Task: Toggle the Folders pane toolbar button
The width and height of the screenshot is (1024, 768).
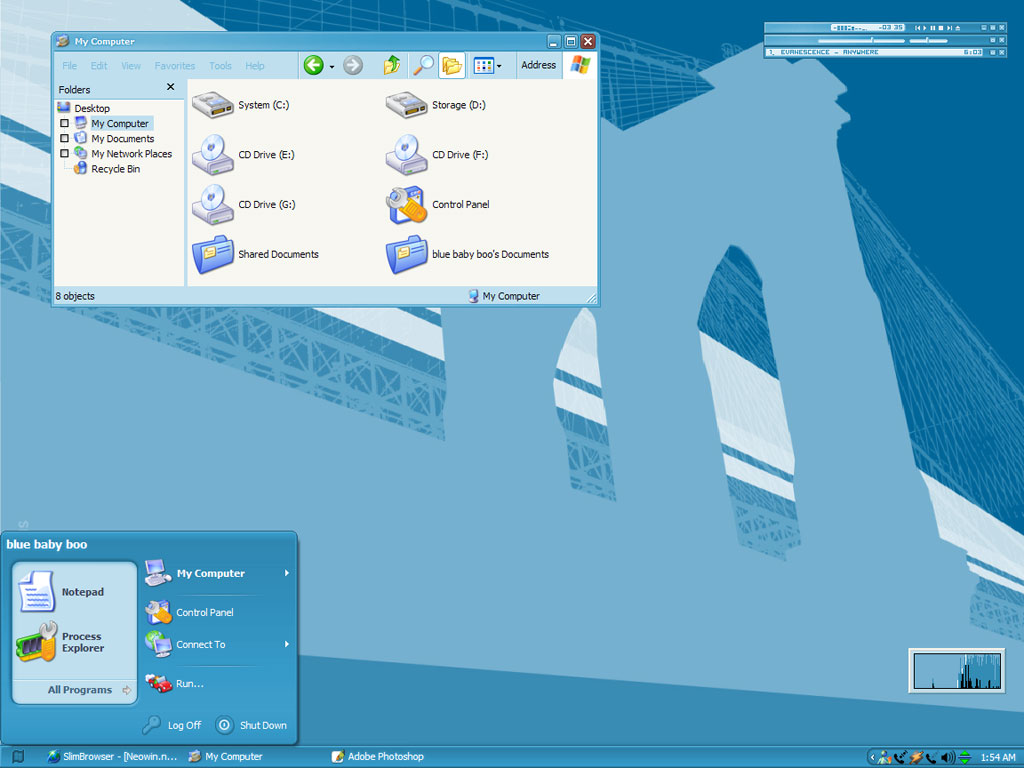Action: [x=452, y=66]
